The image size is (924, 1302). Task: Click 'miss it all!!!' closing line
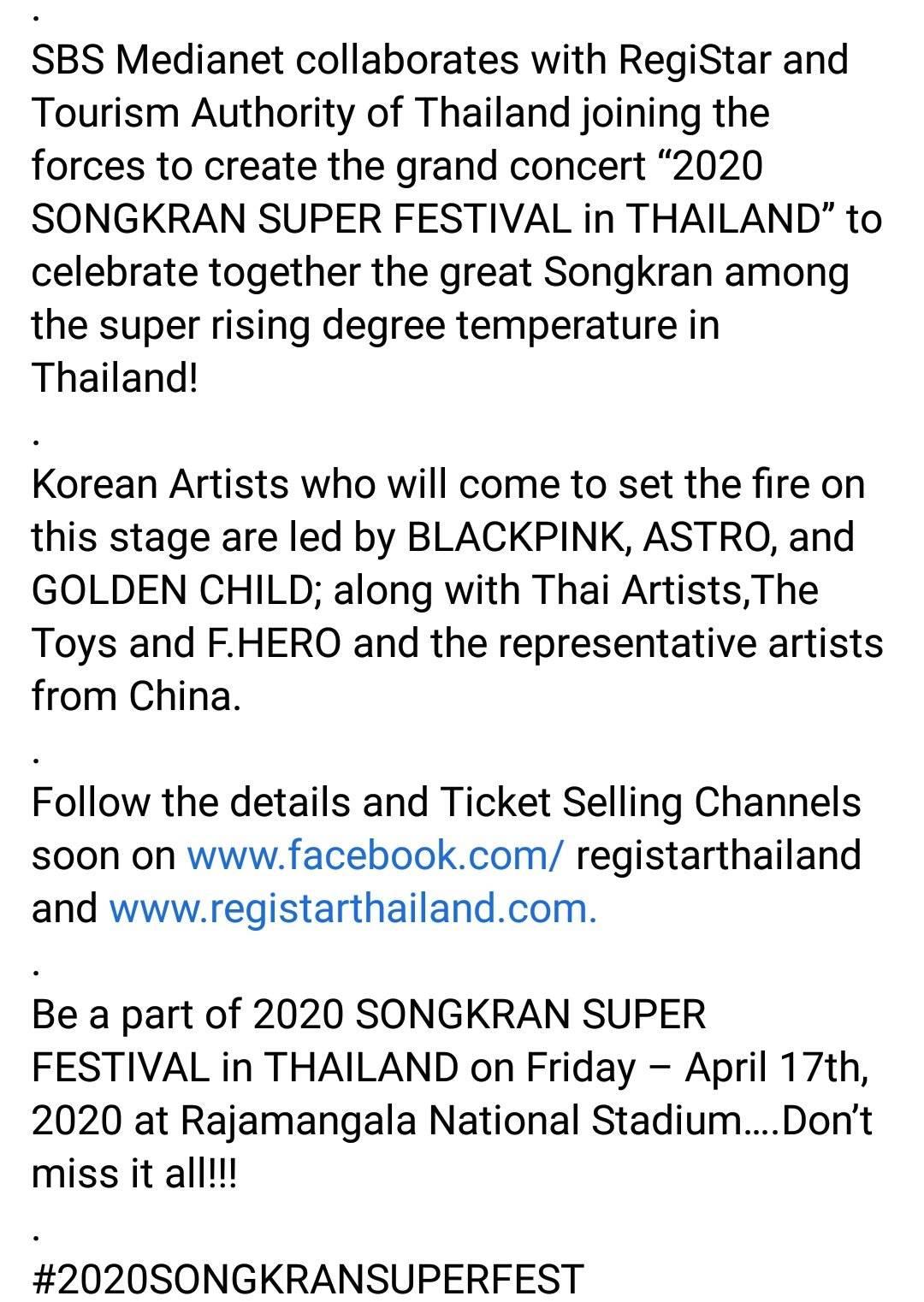pos(134,1173)
